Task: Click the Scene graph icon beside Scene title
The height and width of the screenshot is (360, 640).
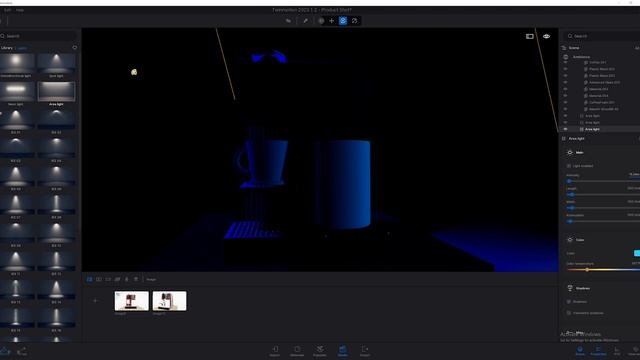Action: pyautogui.click(x=564, y=48)
